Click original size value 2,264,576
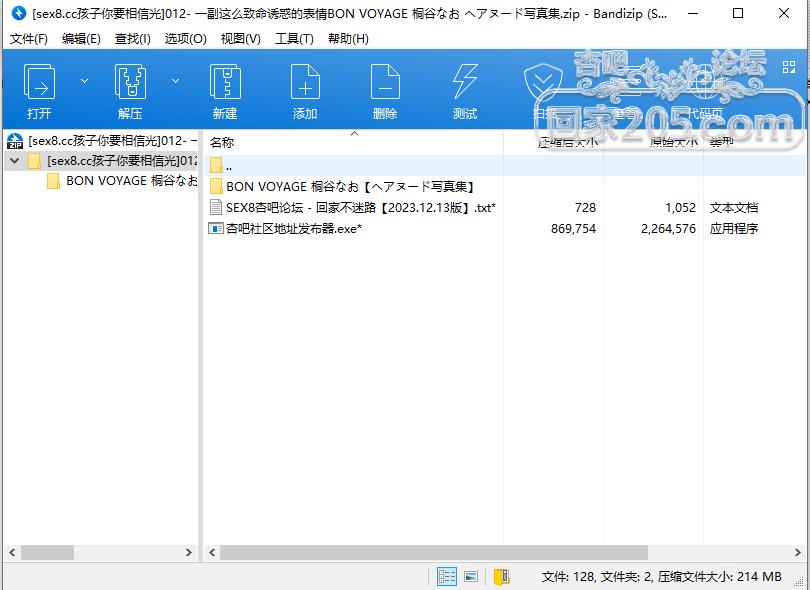This screenshot has width=810, height=590. 668,228
